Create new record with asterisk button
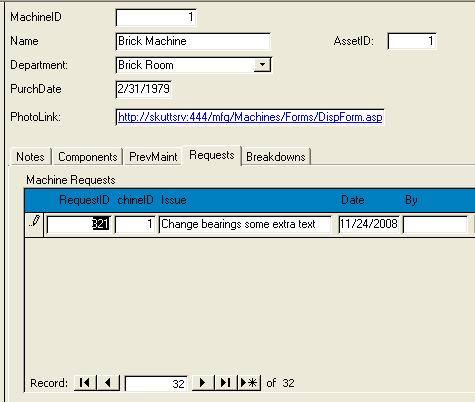This screenshot has width=475, height=402. [249, 383]
